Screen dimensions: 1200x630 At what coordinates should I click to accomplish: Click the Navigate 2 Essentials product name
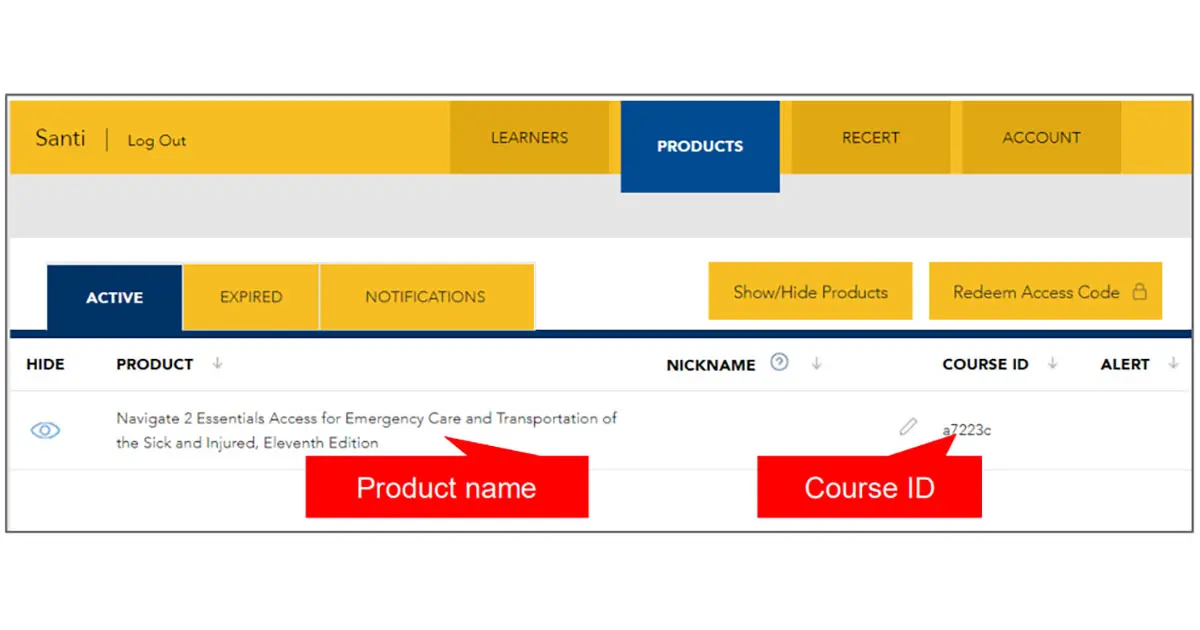[x=366, y=430]
